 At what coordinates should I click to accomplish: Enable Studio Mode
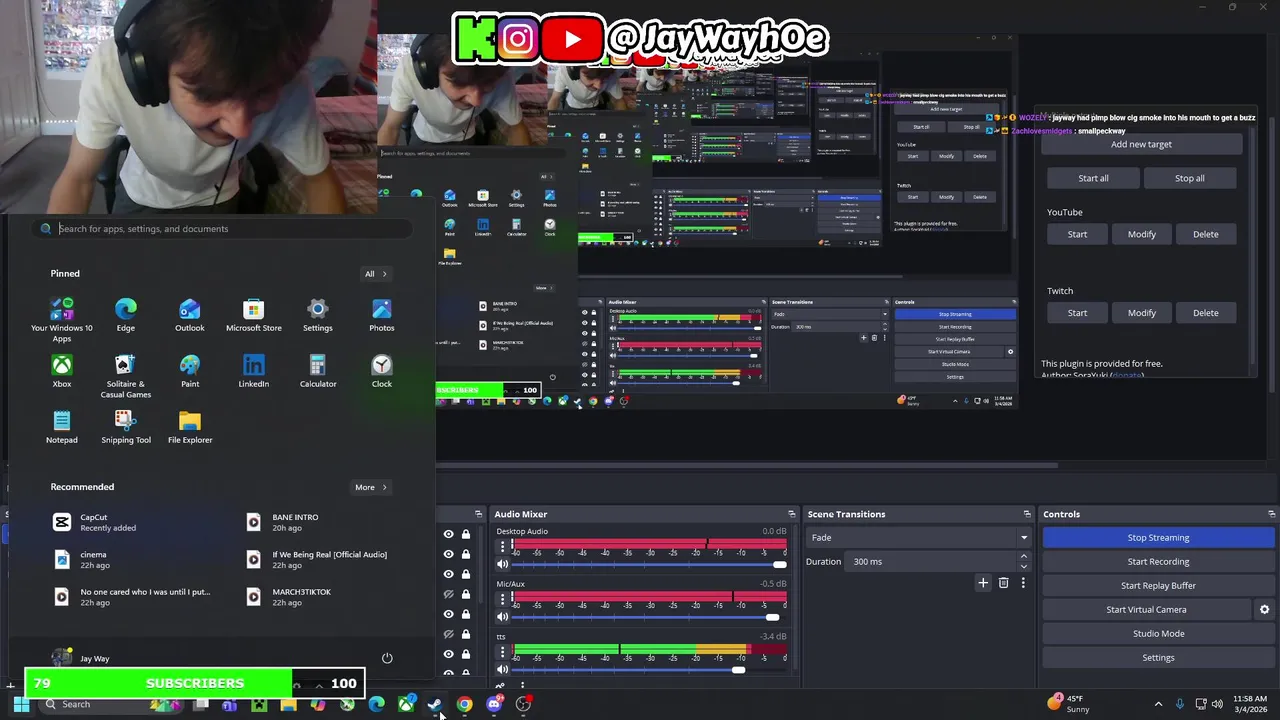click(x=1158, y=633)
